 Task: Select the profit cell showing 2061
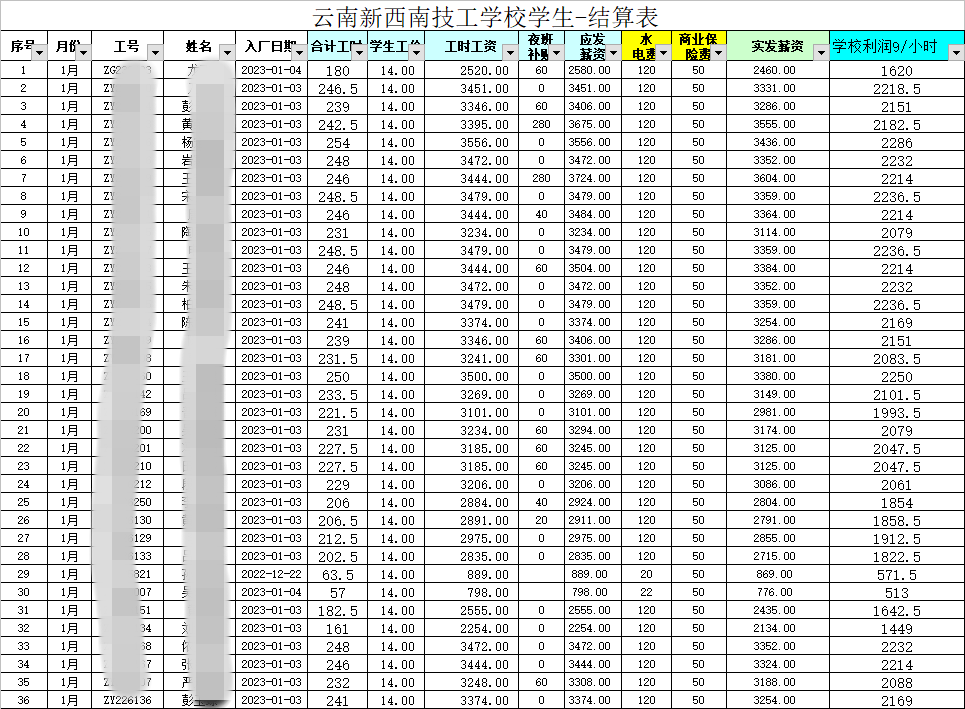point(897,484)
